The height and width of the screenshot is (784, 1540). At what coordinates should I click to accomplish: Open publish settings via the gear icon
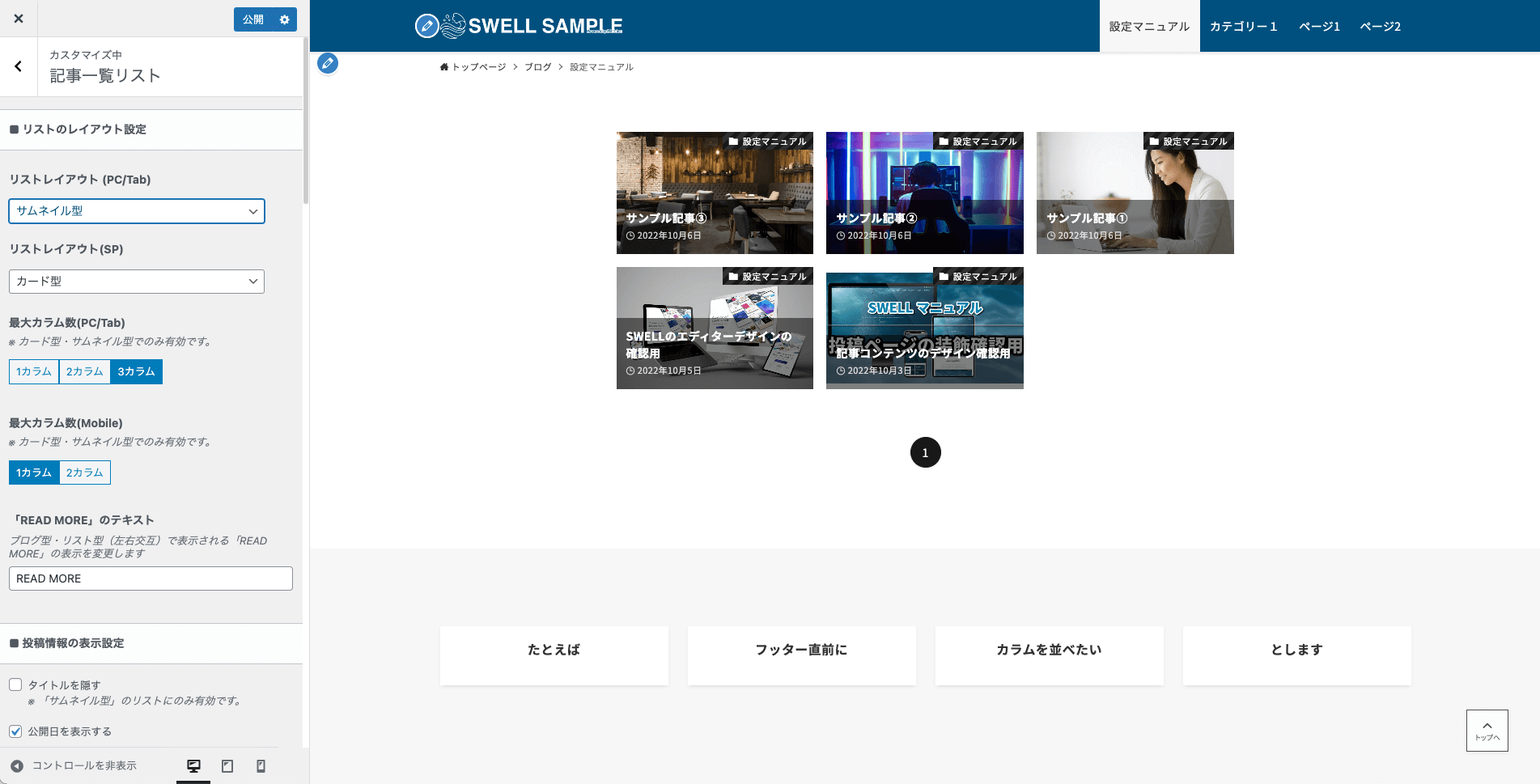click(x=284, y=19)
